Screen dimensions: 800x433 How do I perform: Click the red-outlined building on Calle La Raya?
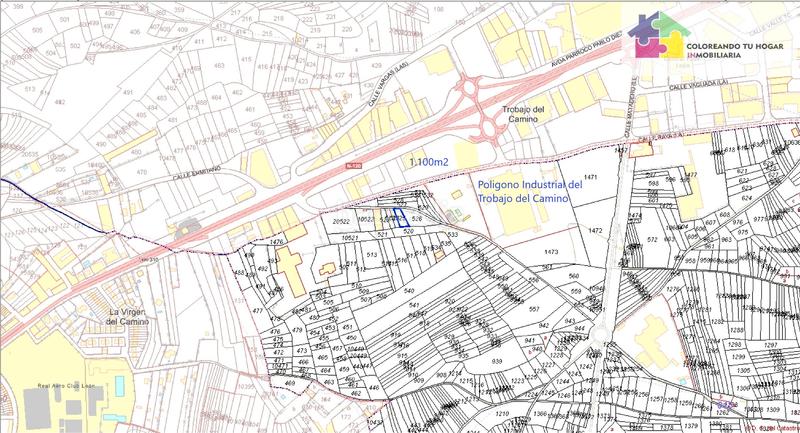pyautogui.click(x=638, y=150)
